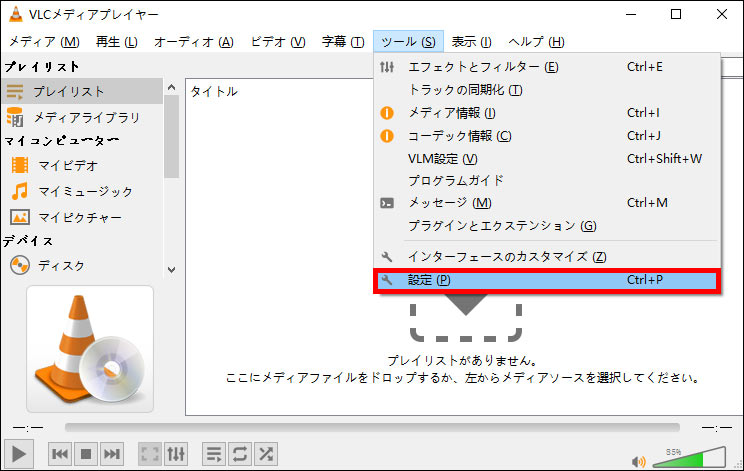744x471 pixels.
Task: Click the Play button
Action: pyautogui.click(x=19, y=454)
